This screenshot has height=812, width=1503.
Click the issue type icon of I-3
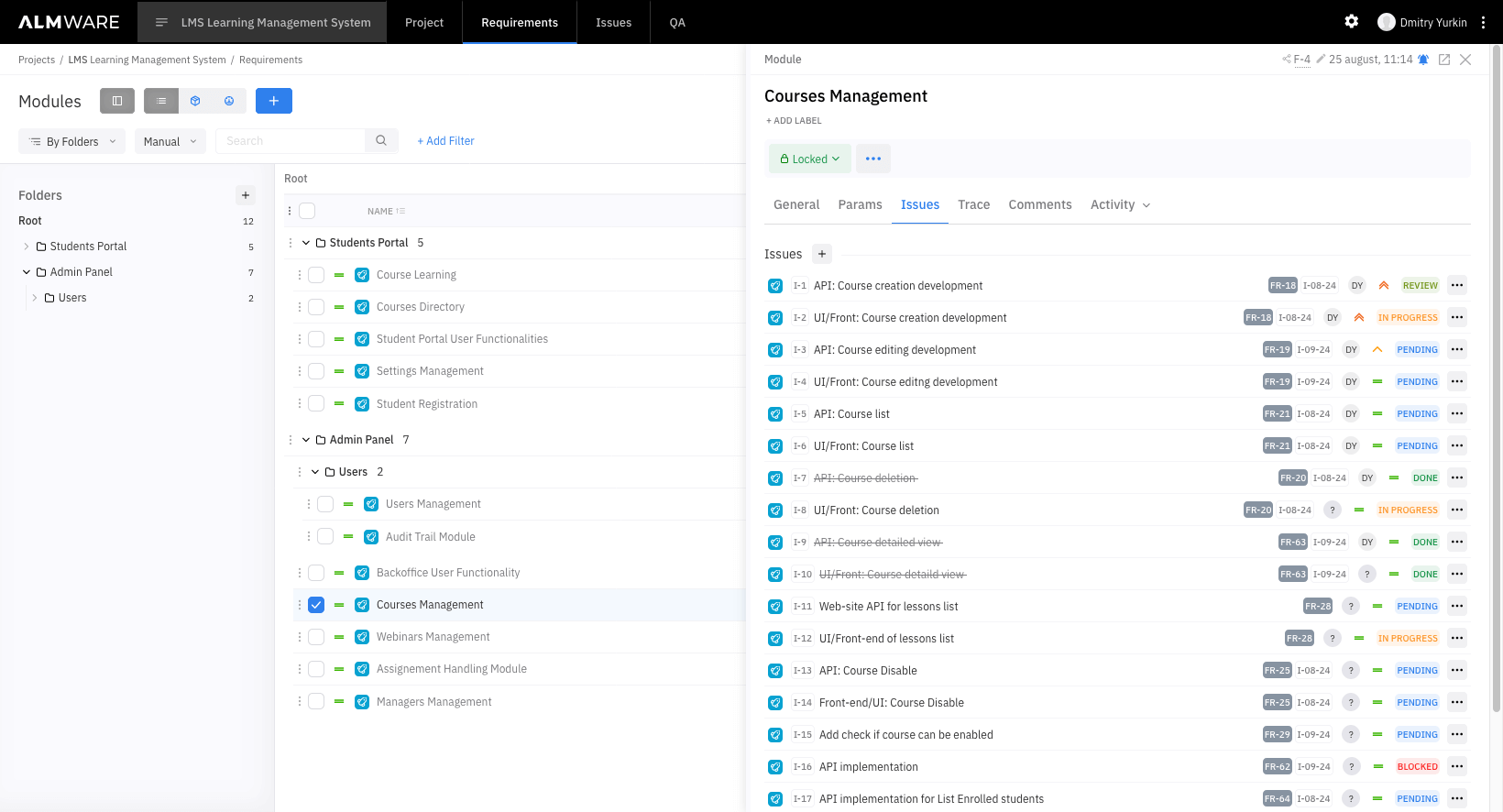[x=775, y=350]
